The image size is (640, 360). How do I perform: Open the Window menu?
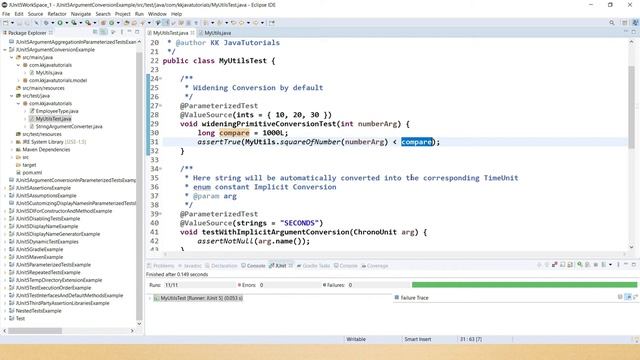[157, 14]
